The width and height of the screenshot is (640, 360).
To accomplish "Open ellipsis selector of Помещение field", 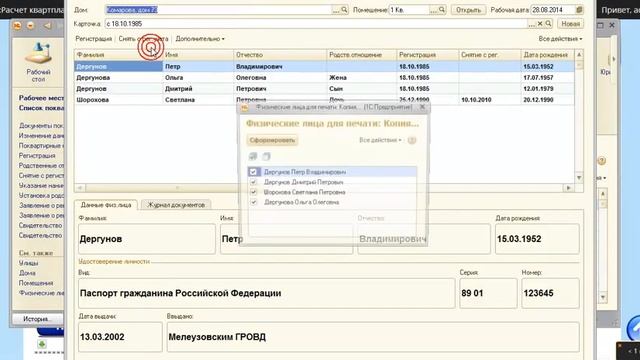I will [x=433, y=10].
